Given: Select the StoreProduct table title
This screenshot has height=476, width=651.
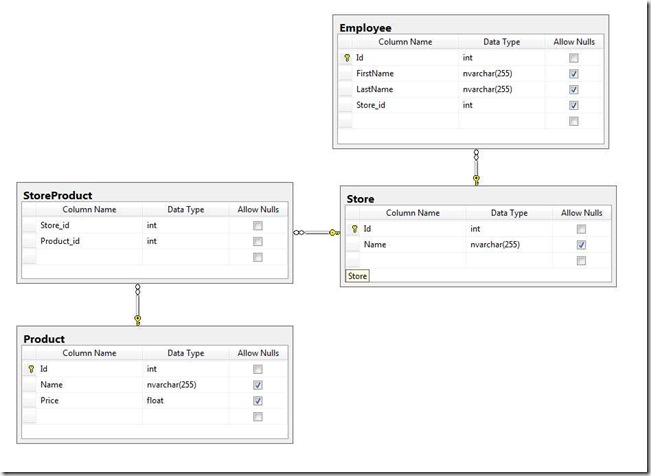Looking at the screenshot, I should 58,195.
